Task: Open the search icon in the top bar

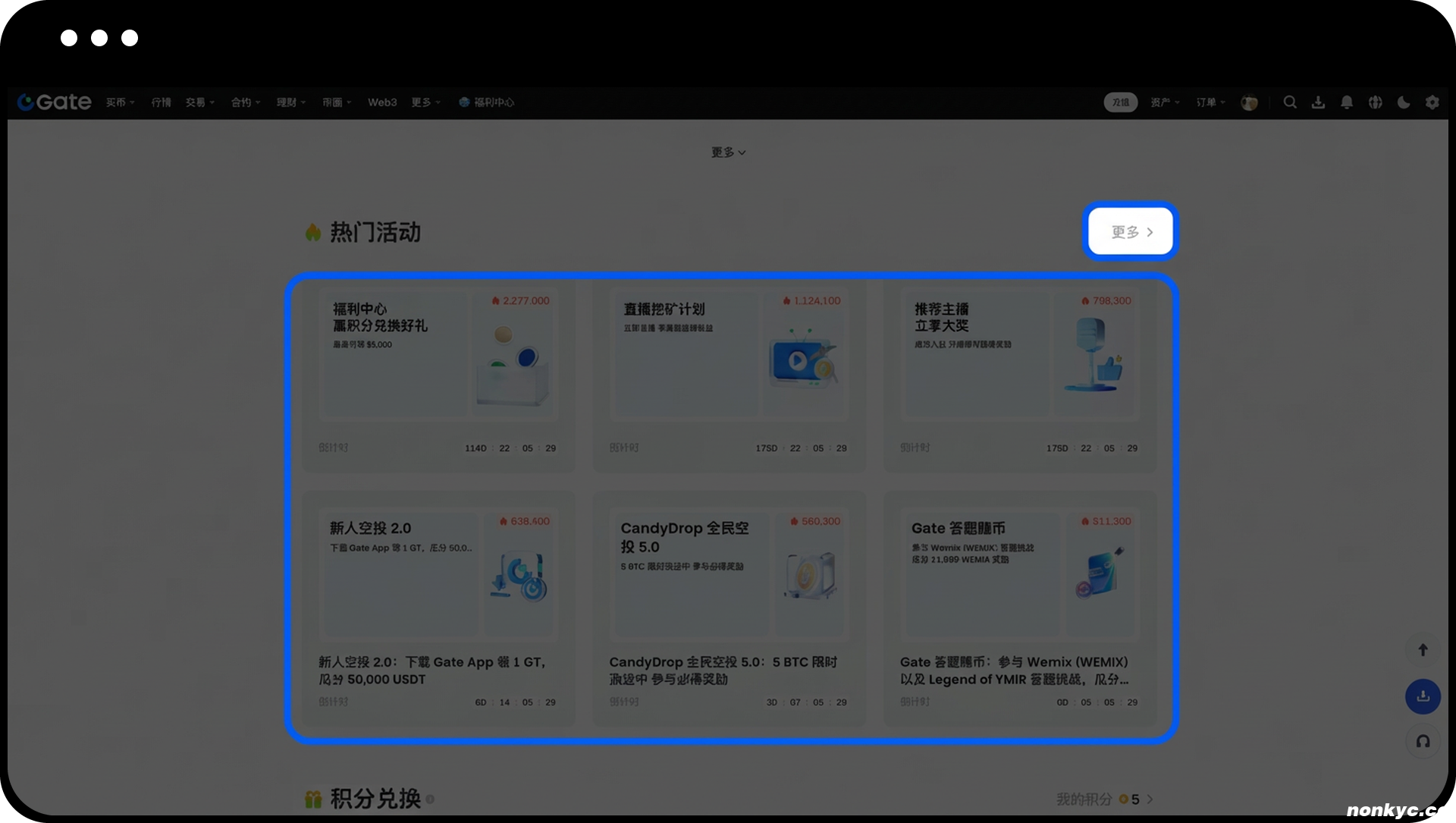Action: pyautogui.click(x=1289, y=102)
